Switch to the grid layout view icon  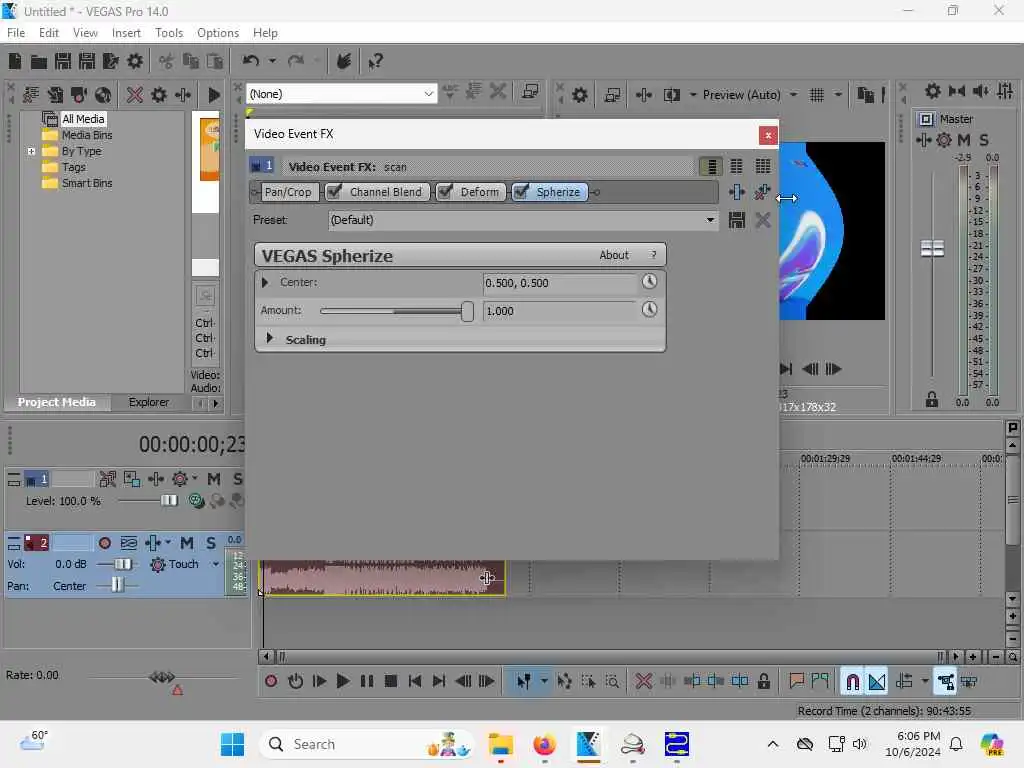point(763,167)
